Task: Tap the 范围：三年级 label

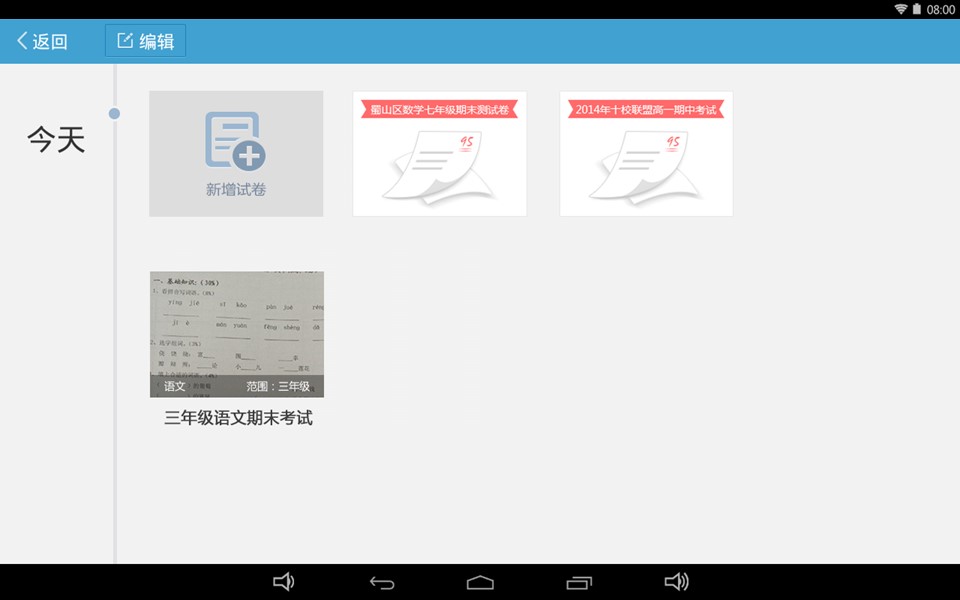Action: (x=278, y=386)
